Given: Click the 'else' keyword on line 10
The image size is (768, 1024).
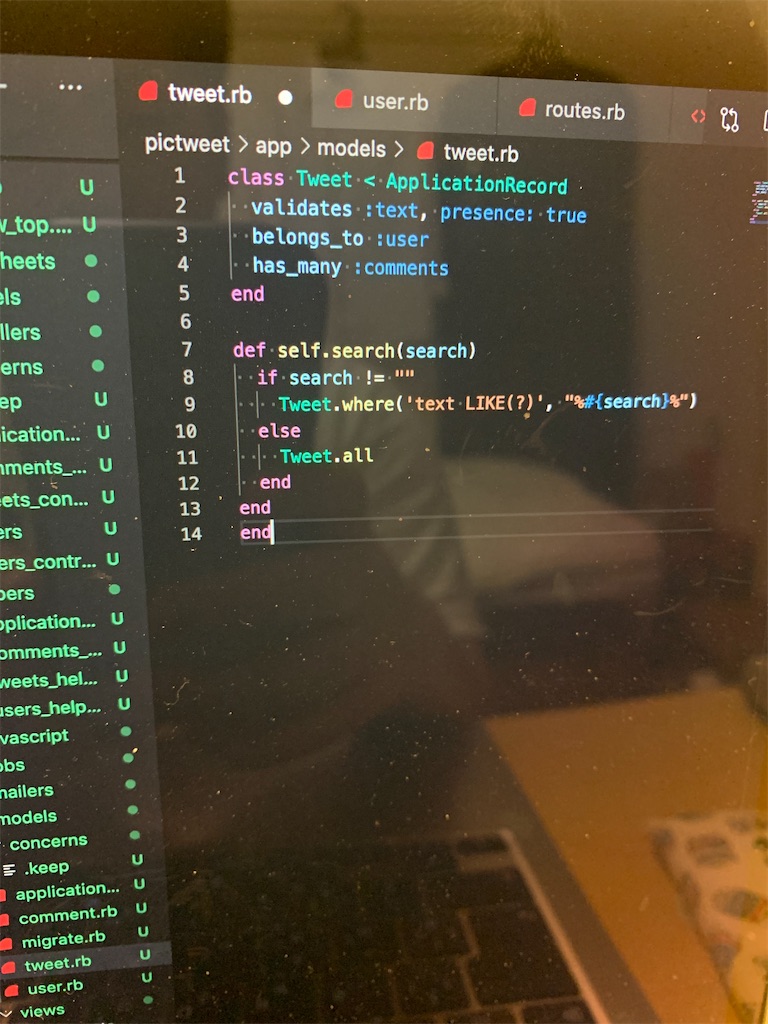Looking at the screenshot, I should tap(280, 430).
